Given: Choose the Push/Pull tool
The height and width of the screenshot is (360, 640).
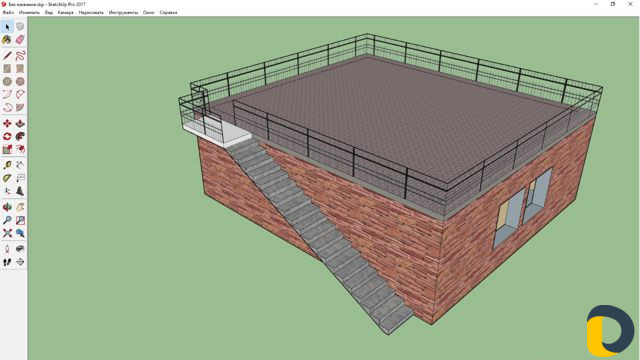Looking at the screenshot, I should [20, 123].
